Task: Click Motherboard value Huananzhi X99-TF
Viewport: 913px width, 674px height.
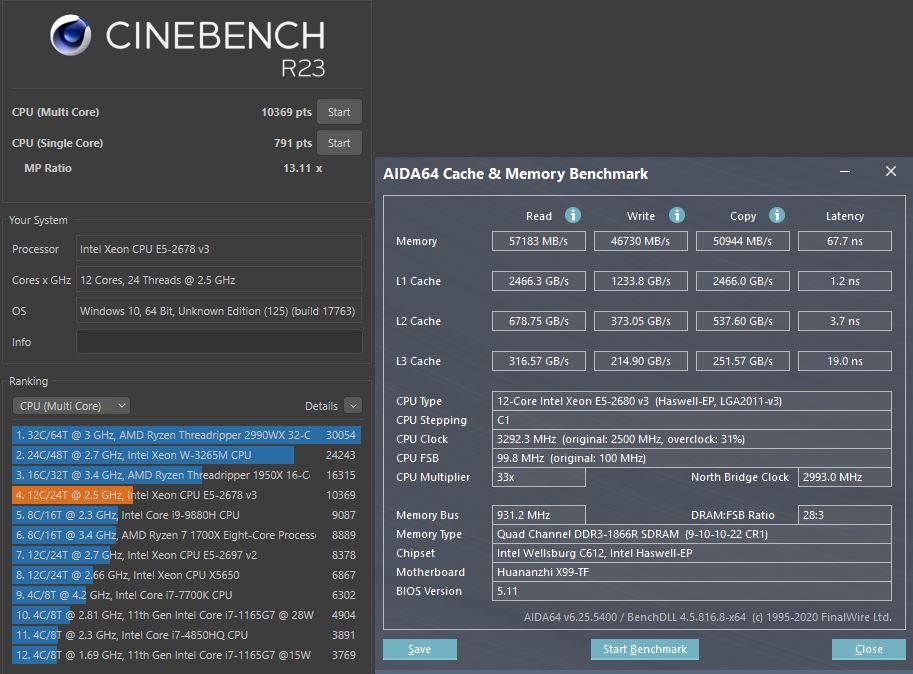Action: point(692,572)
